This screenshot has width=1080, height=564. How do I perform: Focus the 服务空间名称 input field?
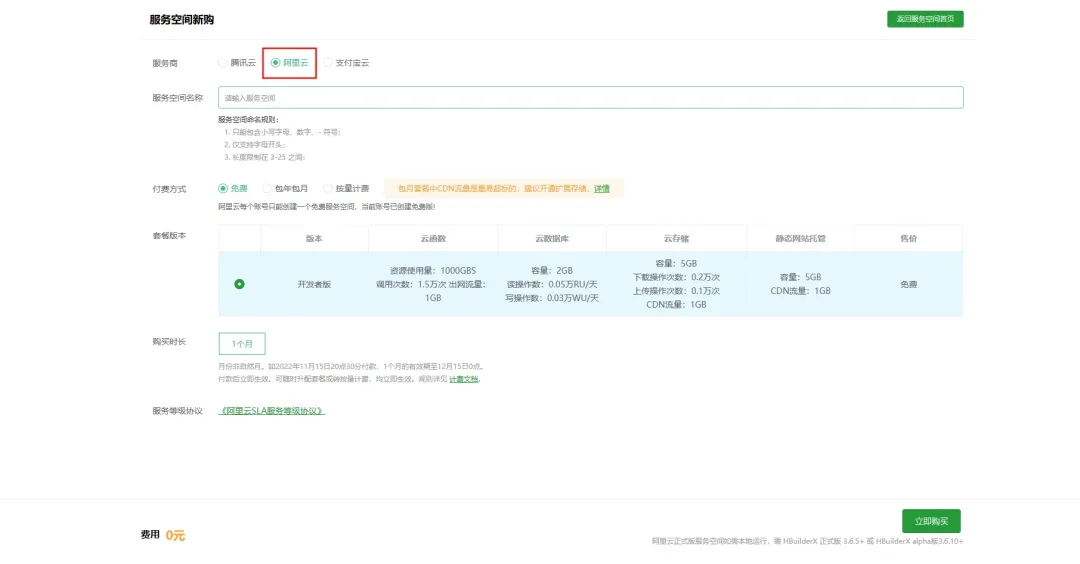tap(590, 98)
